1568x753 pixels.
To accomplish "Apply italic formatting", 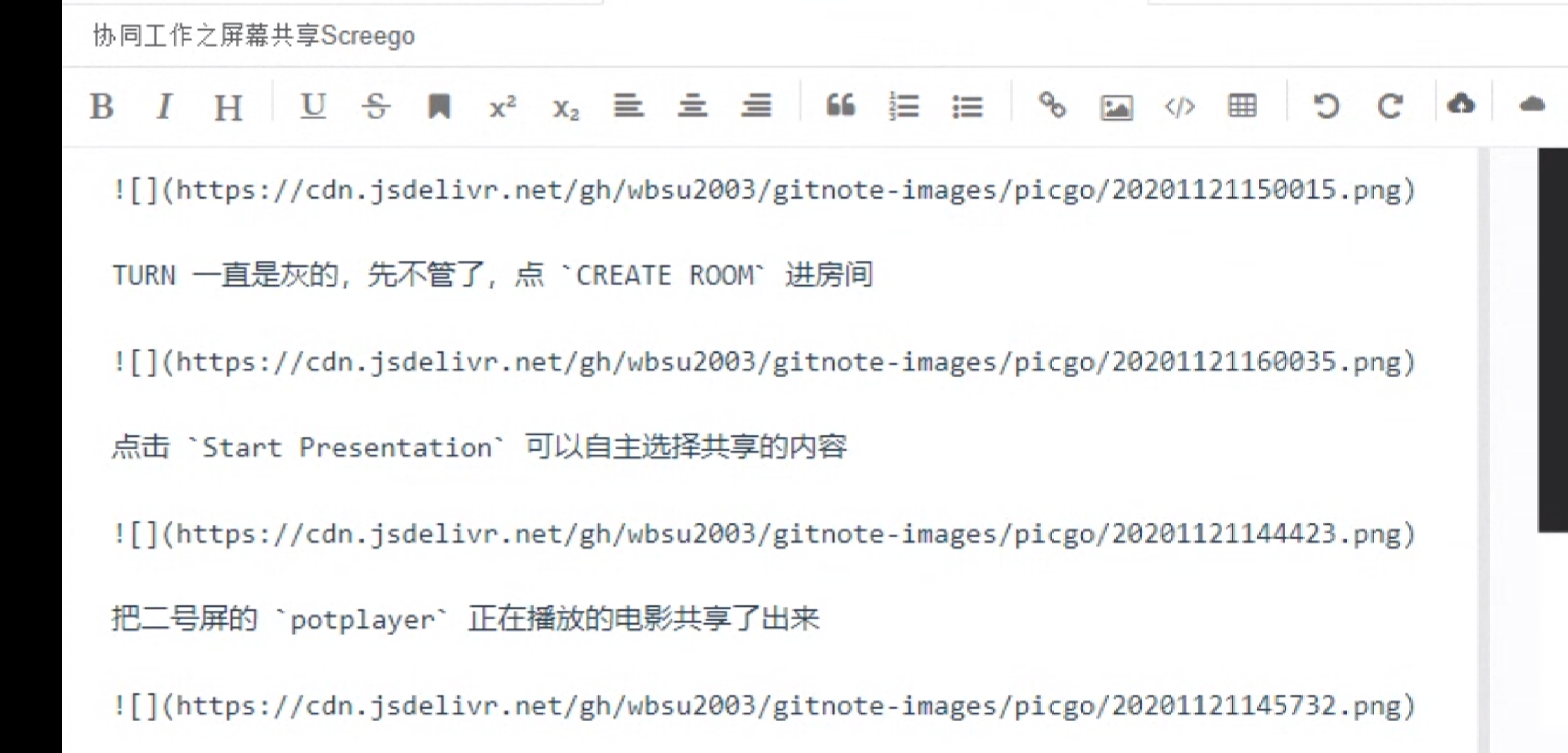I will coord(164,107).
